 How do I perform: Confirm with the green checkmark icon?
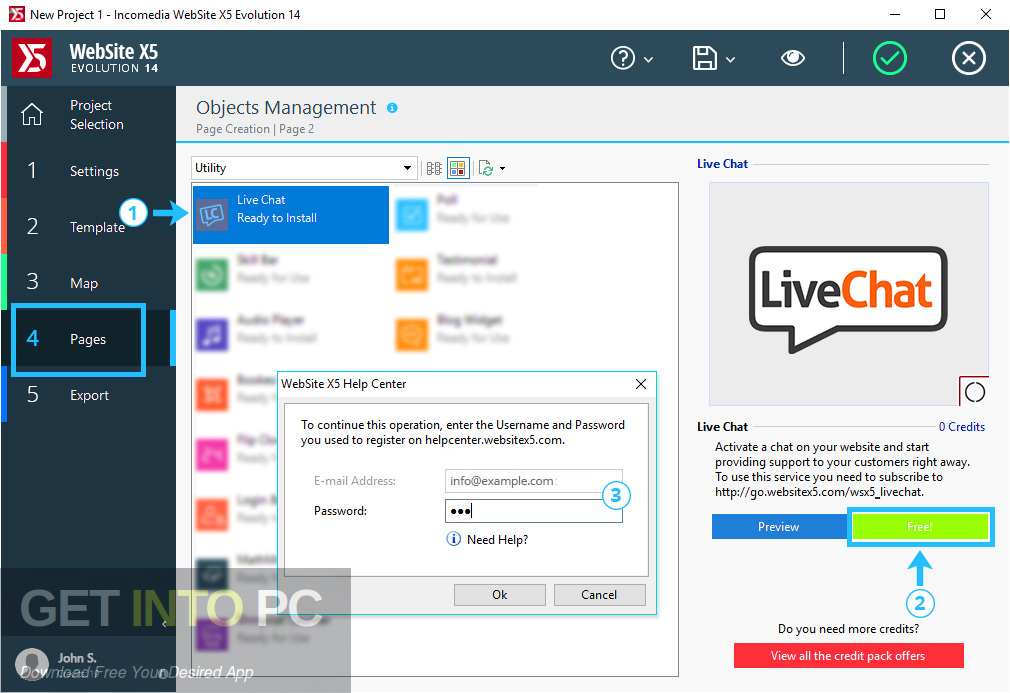890,58
